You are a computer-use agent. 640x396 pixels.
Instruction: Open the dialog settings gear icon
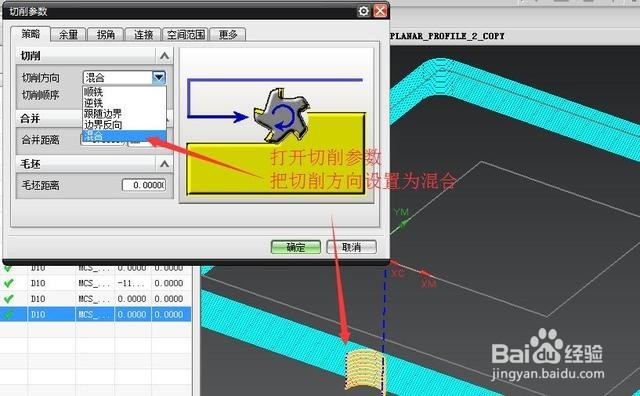363,11
